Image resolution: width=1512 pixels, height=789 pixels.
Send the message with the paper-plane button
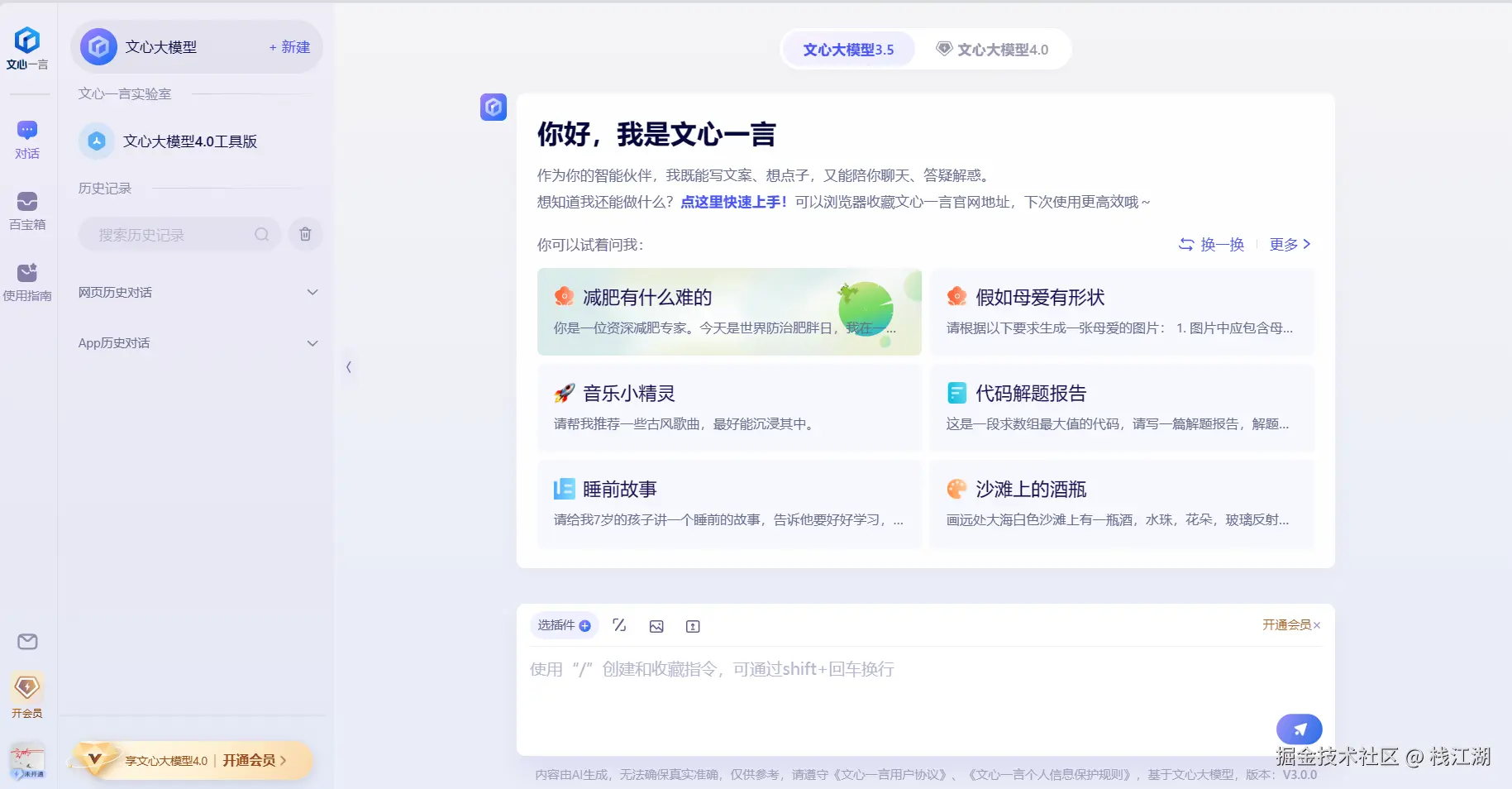click(x=1300, y=729)
